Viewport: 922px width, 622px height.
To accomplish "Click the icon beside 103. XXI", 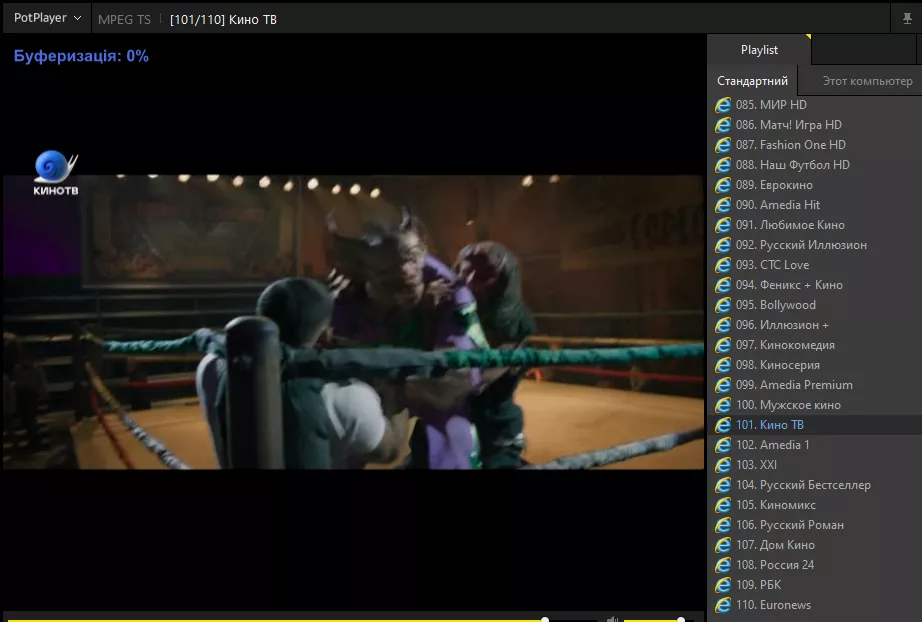I will click(723, 464).
